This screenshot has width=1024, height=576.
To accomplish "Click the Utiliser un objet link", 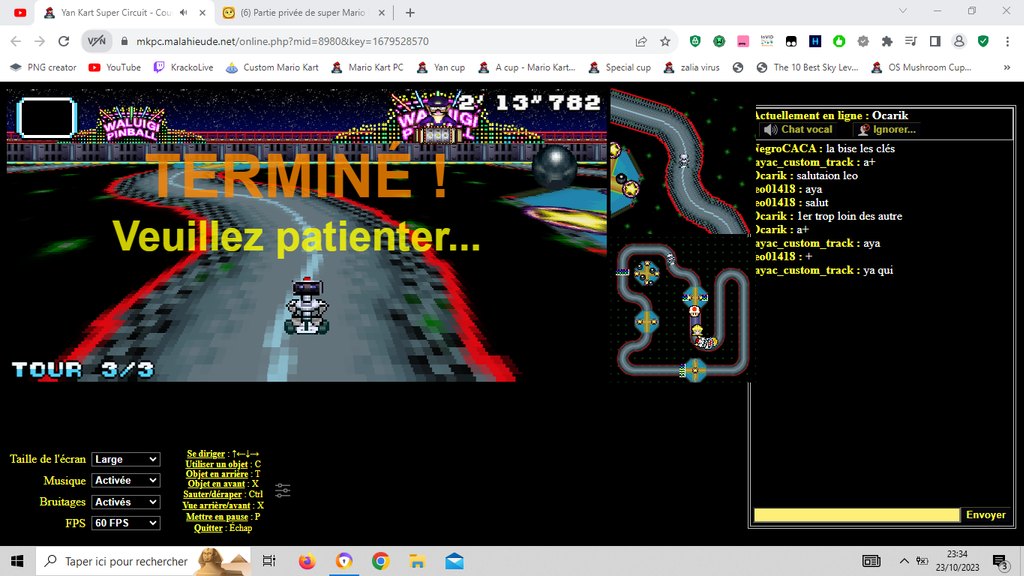I will click(x=216, y=464).
